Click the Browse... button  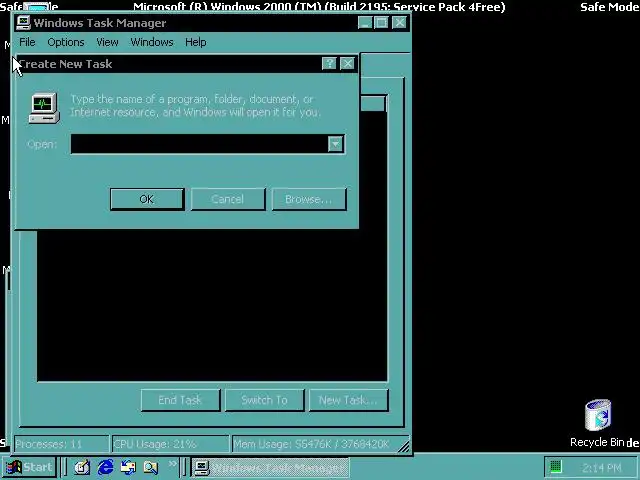coord(309,199)
